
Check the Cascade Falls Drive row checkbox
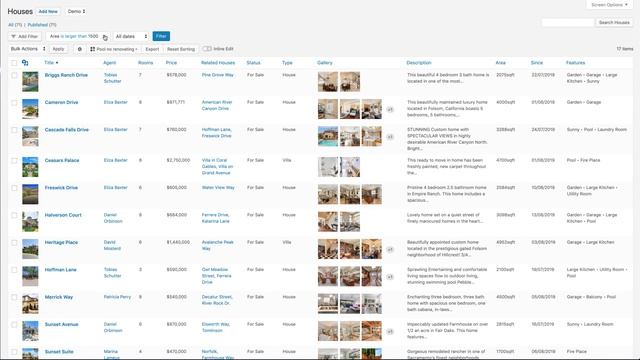click(14, 130)
